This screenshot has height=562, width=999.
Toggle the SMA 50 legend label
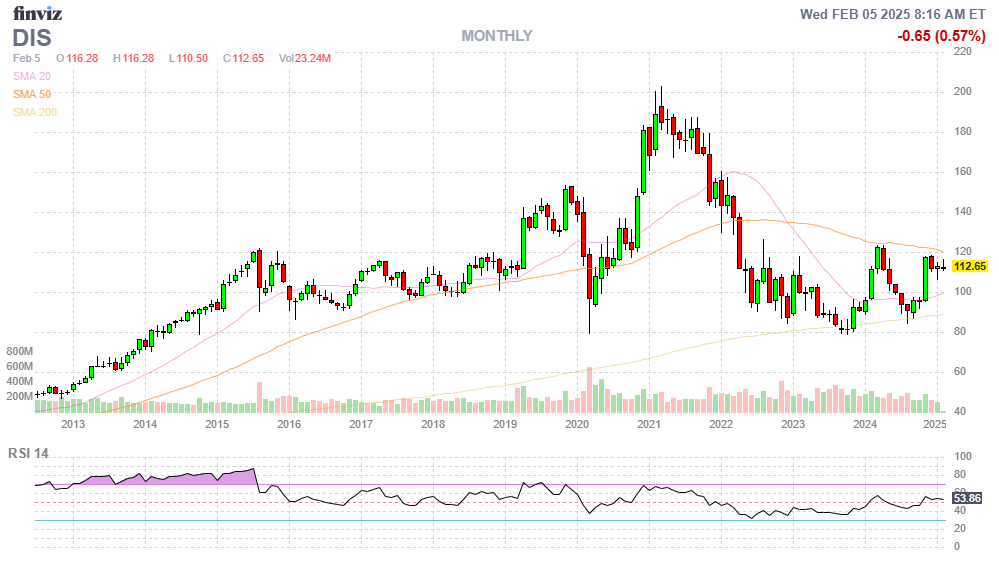coord(32,94)
